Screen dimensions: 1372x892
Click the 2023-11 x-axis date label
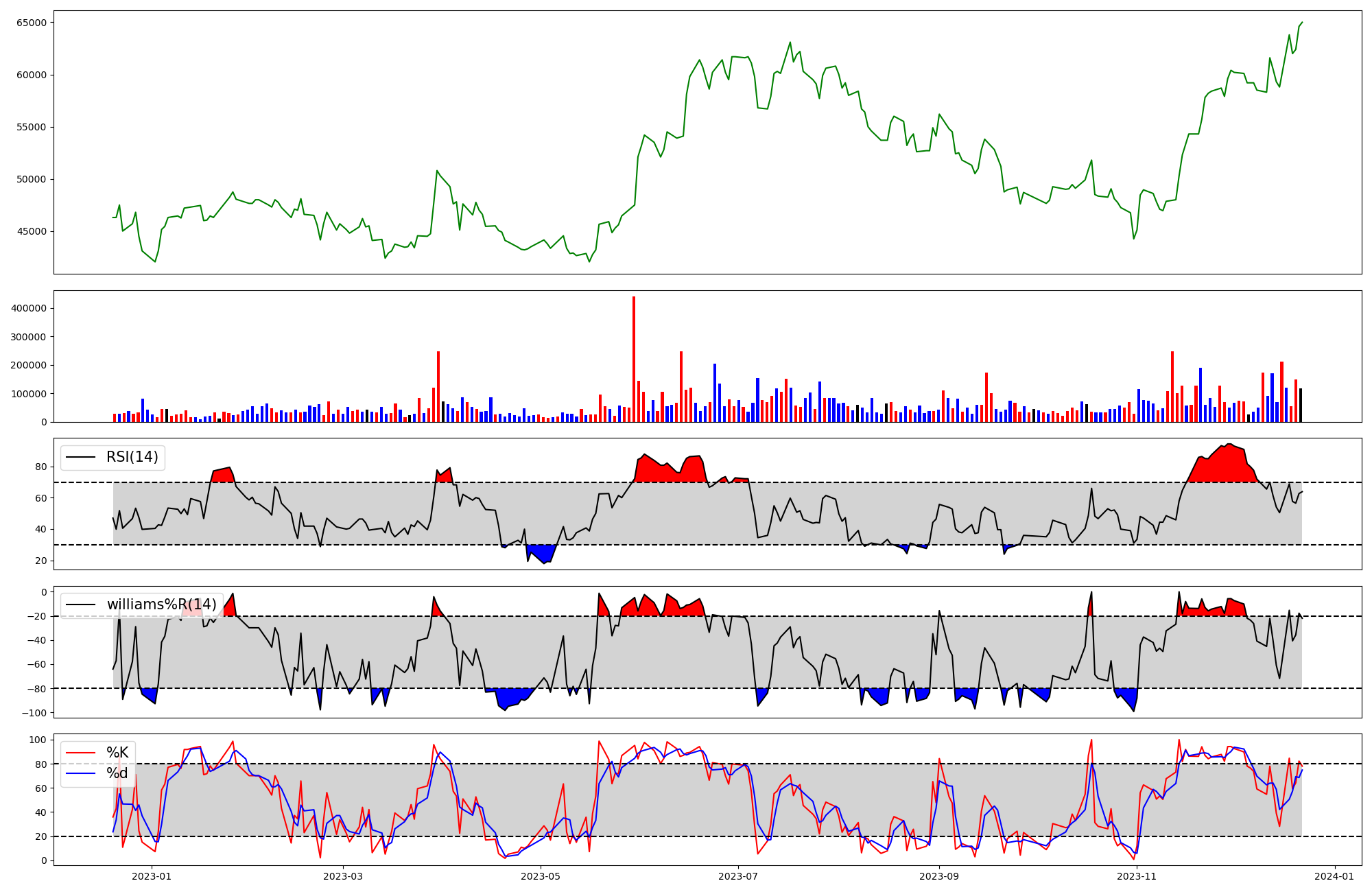pyautogui.click(x=1137, y=876)
